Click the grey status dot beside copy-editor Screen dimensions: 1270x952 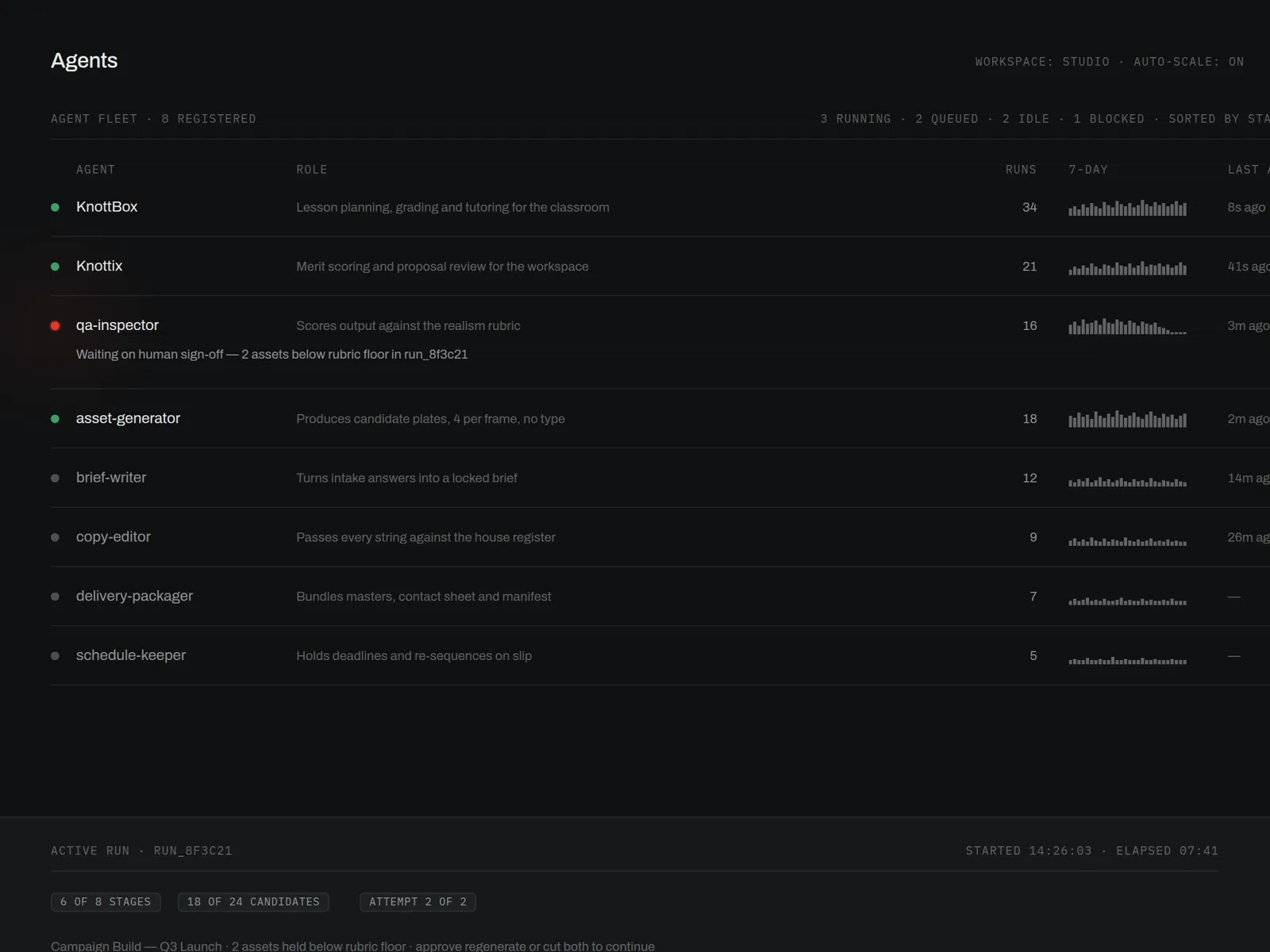(x=55, y=537)
